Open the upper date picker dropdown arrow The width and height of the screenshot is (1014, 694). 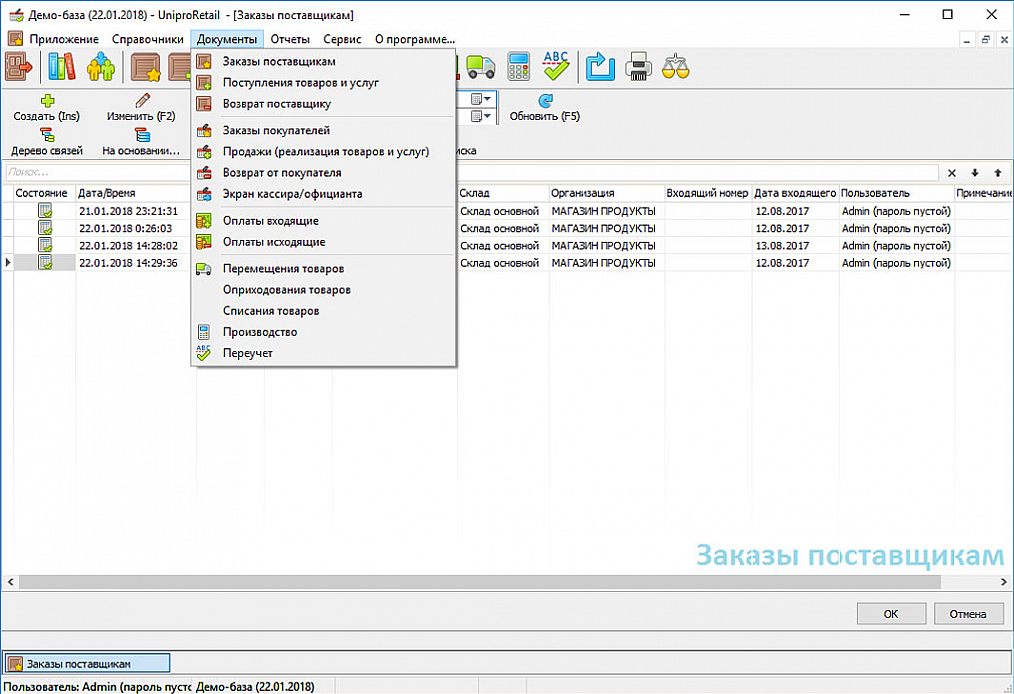[x=488, y=99]
